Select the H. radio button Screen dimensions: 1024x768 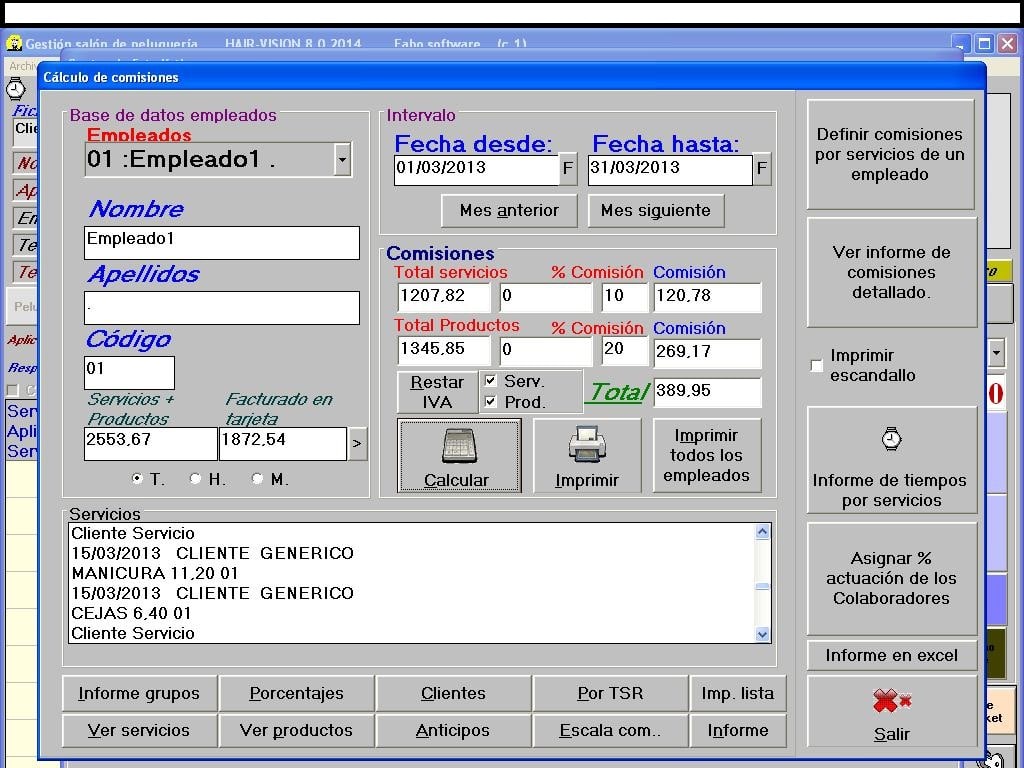pyautogui.click(x=196, y=479)
